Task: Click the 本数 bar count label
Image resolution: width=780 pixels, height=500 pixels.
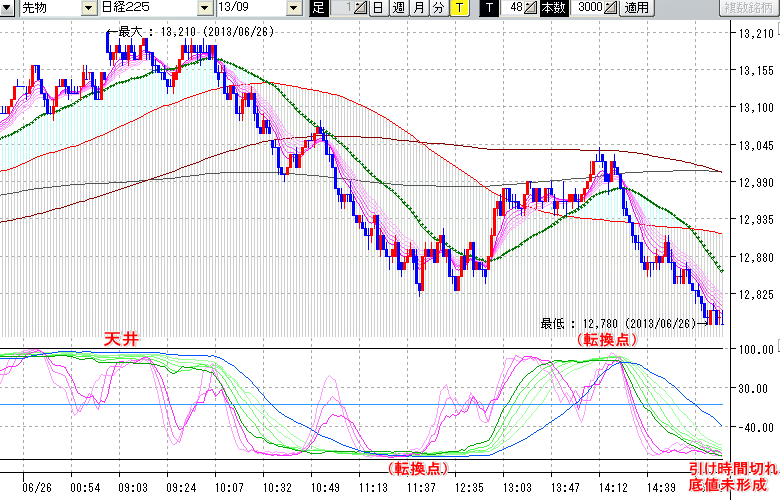Action: [552, 8]
